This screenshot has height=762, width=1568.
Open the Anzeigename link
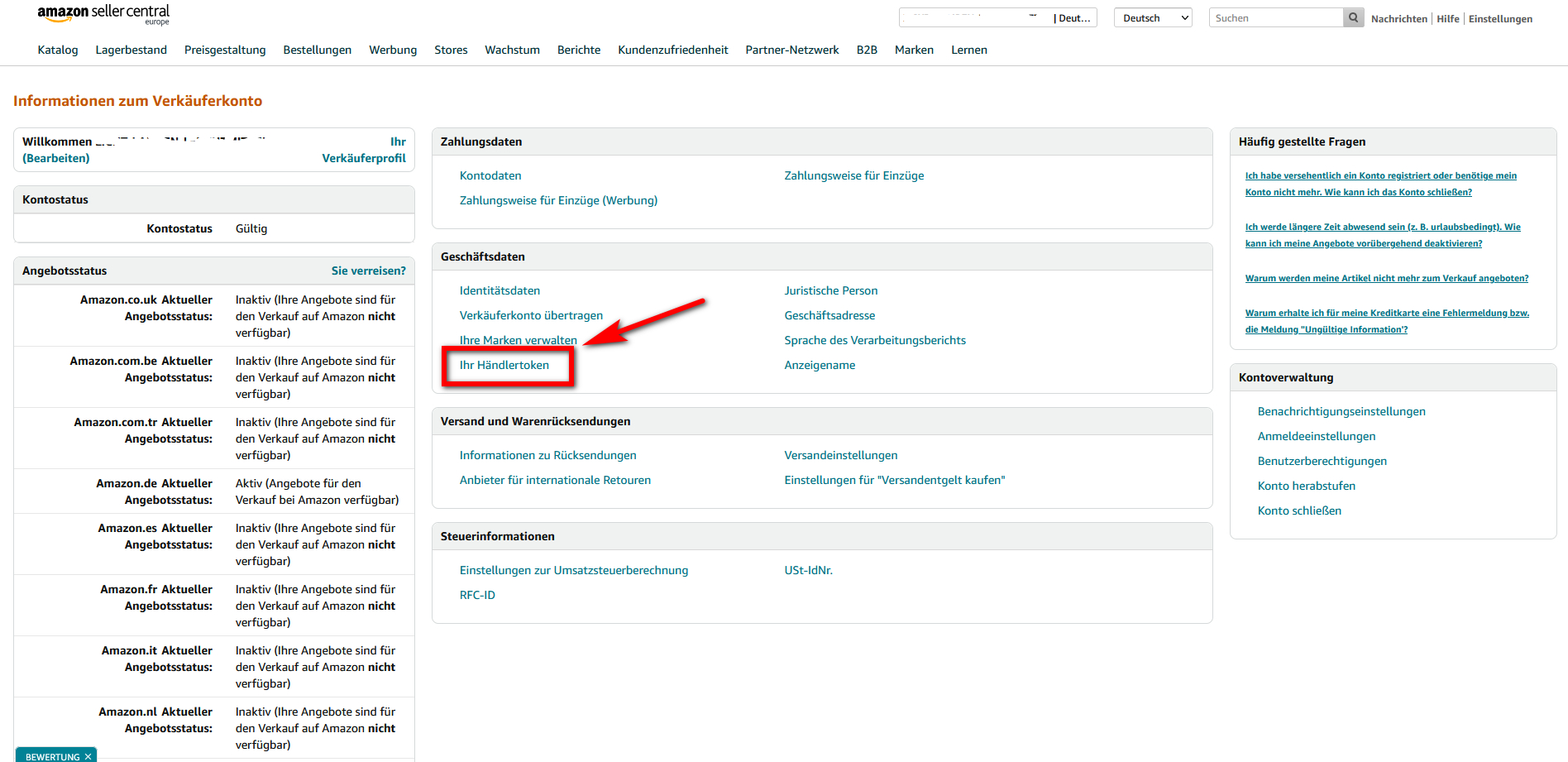tap(820, 365)
